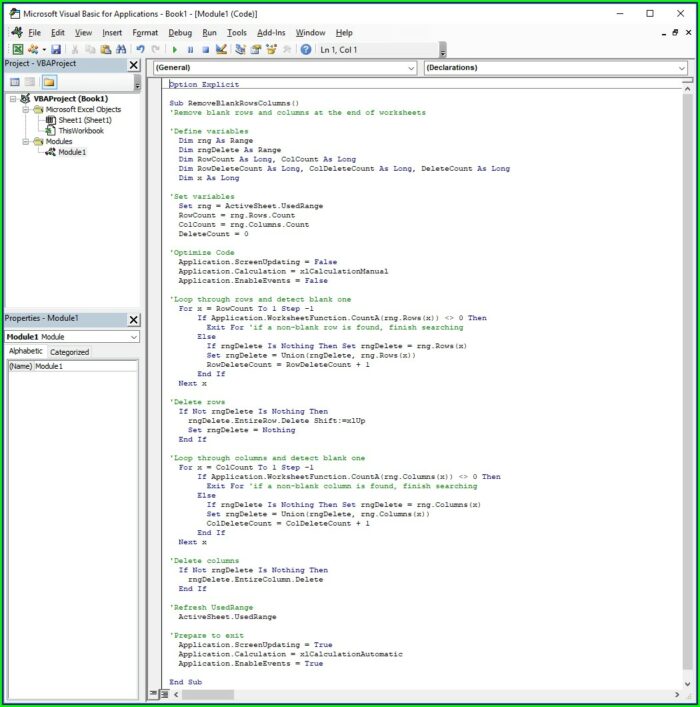Open Visual Basic Help question mark icon
Image resolution: width=700 pixels, height=707 pixels.
click(x=306, y=50)
